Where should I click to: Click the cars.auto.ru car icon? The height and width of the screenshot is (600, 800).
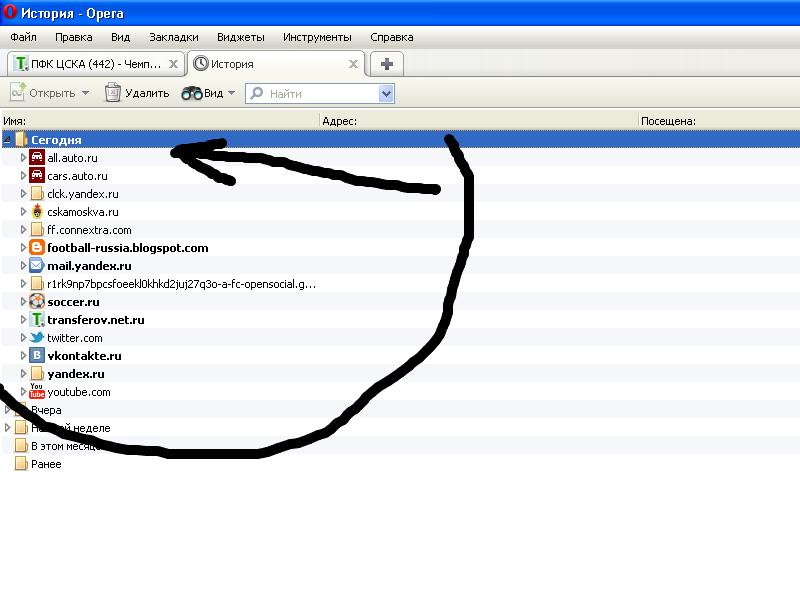37,175
